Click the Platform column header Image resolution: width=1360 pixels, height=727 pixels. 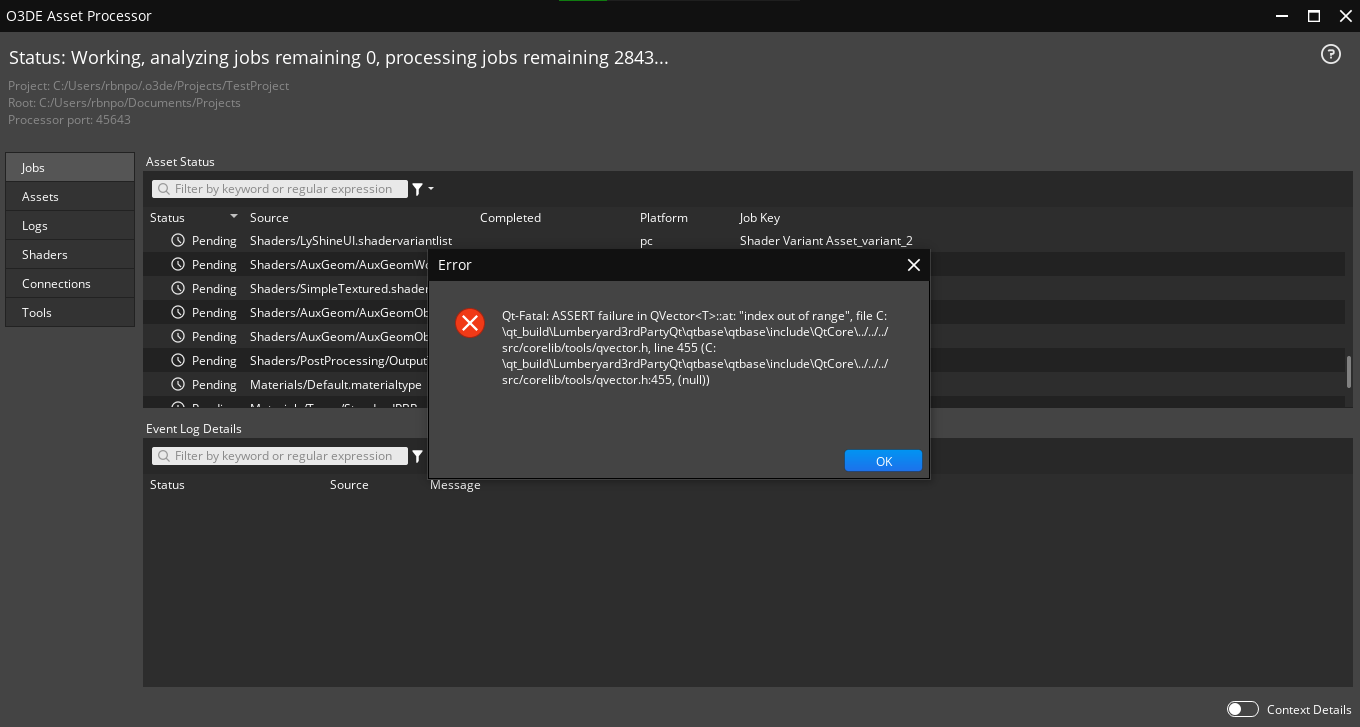coord(664,217)
